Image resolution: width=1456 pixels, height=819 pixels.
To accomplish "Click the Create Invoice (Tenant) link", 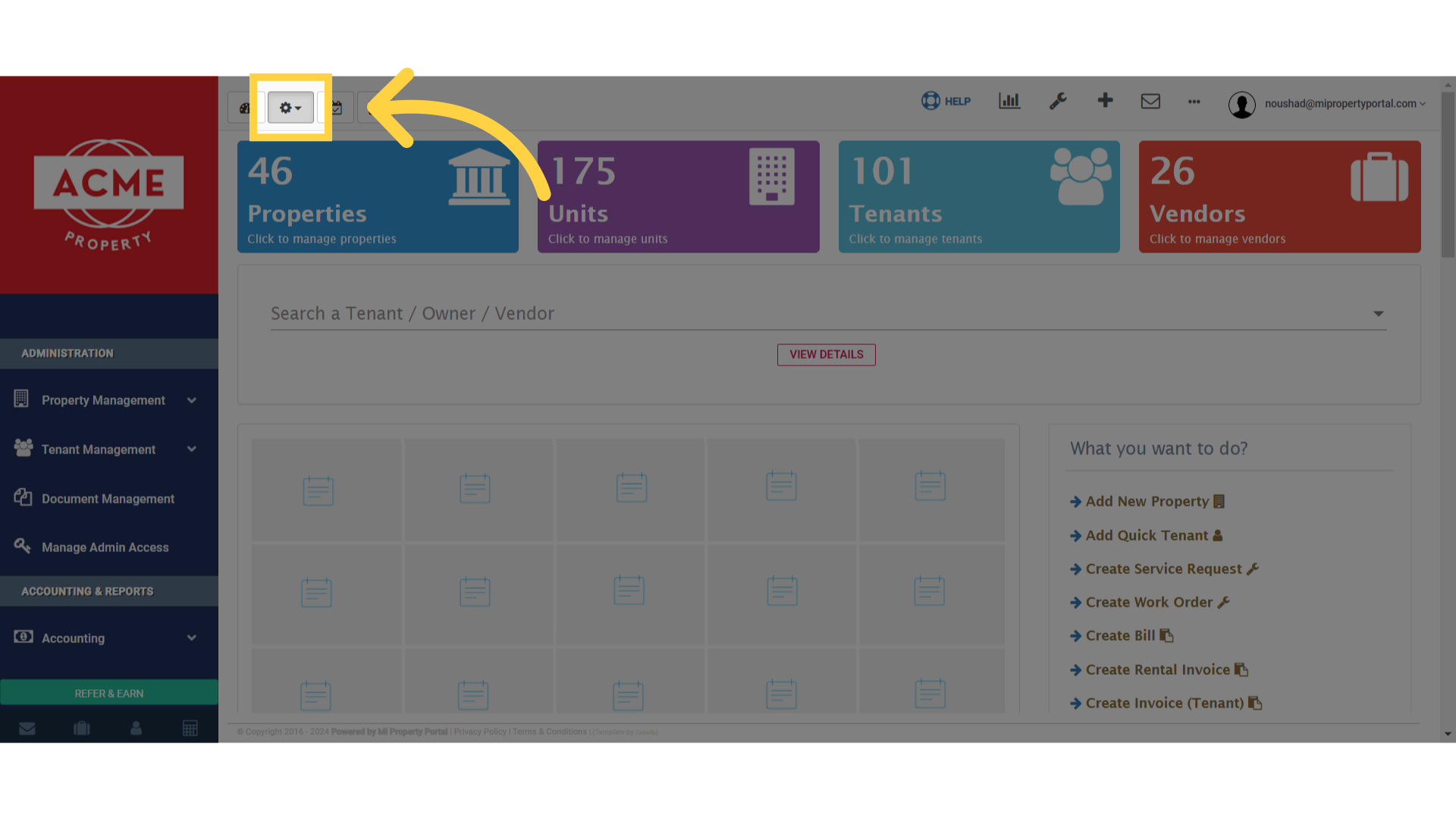I will click(1166, 703).
